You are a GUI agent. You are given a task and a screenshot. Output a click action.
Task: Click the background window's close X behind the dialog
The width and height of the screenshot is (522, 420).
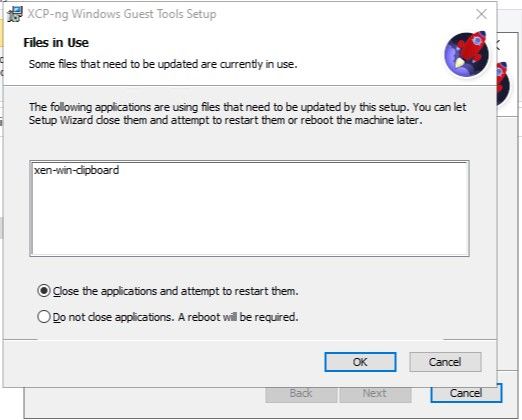coord(498,45)
